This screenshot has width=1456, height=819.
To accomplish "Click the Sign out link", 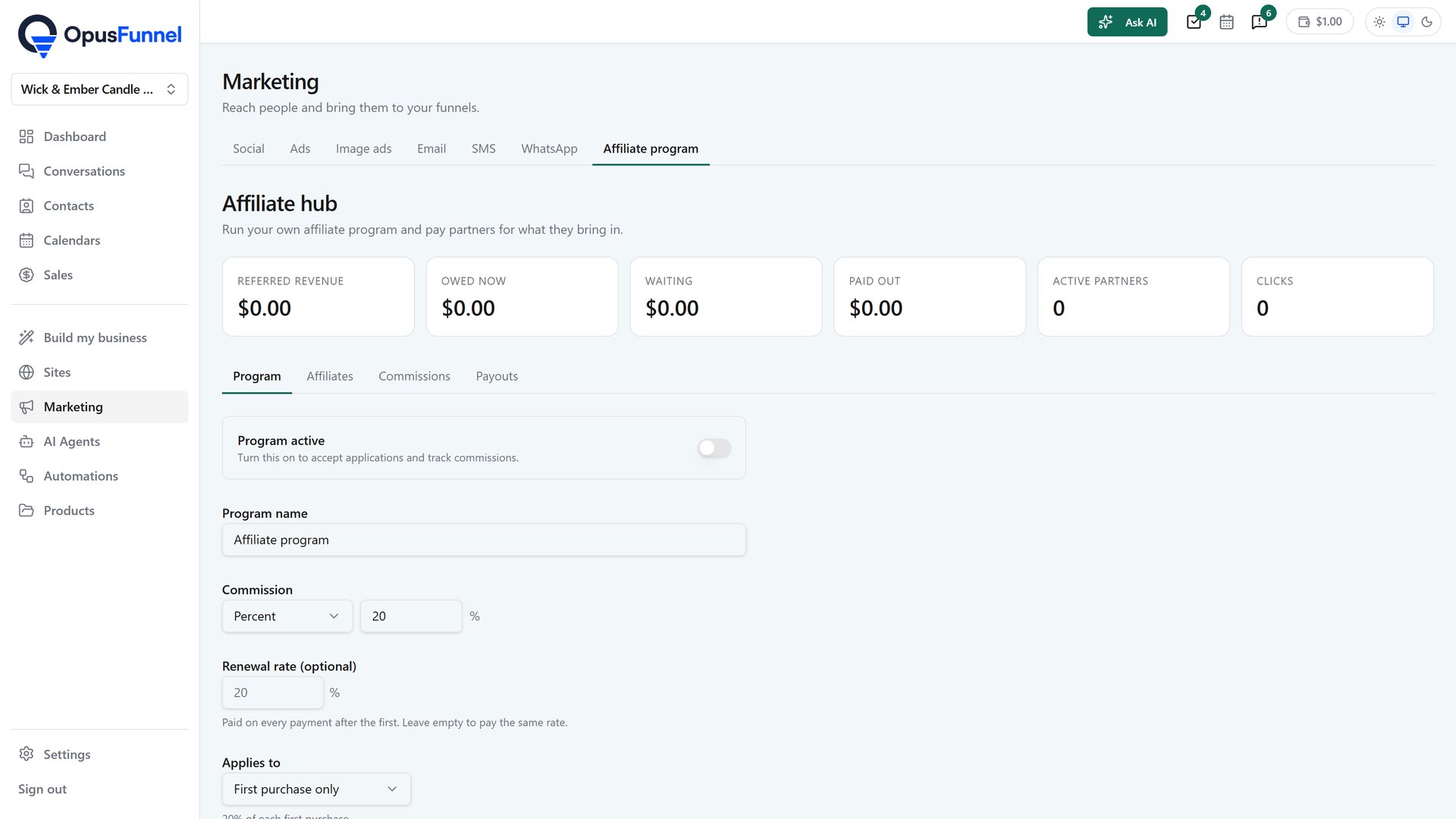I will click(42, 789).
